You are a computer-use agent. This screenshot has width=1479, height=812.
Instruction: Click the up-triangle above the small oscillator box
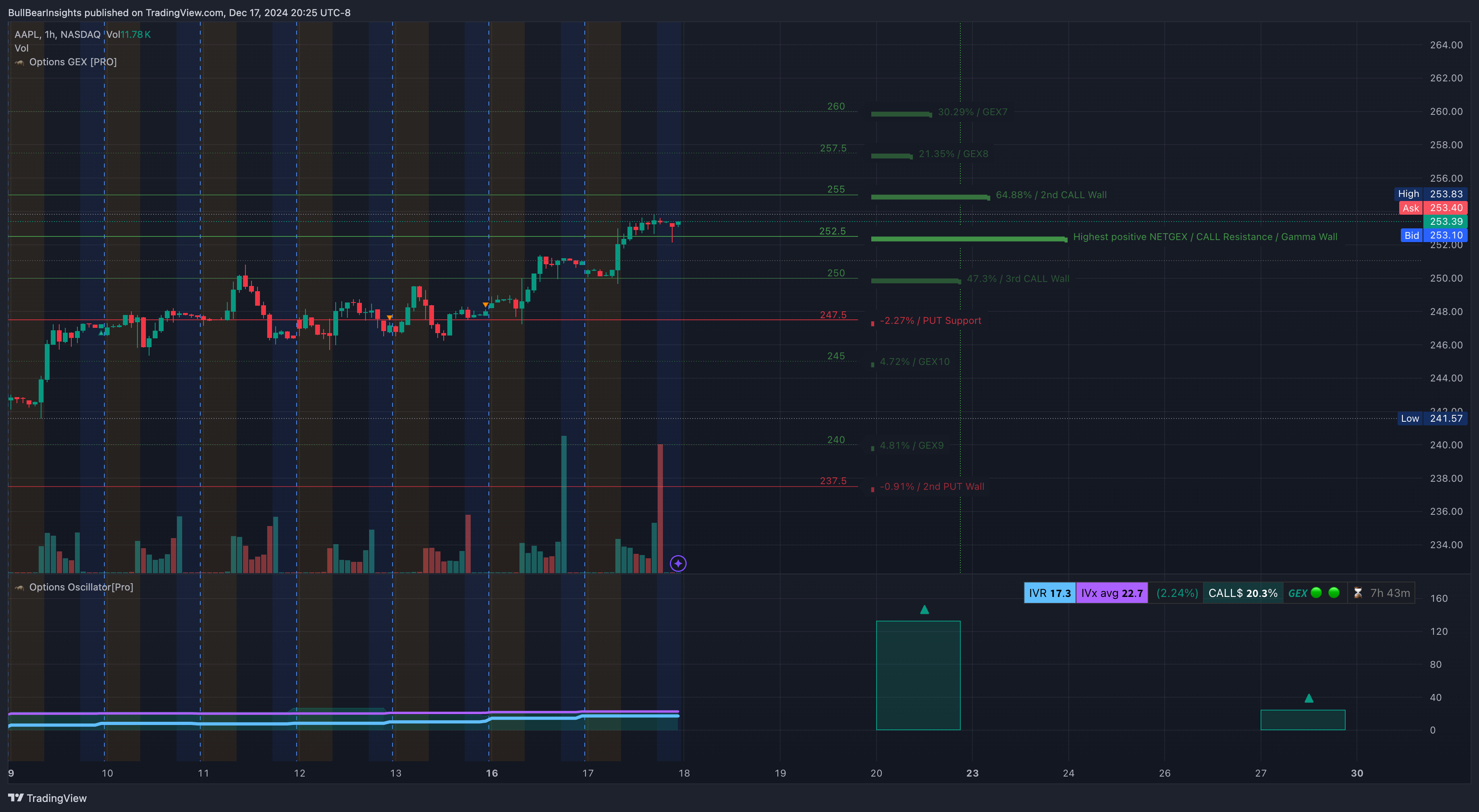pos(1309,698)
